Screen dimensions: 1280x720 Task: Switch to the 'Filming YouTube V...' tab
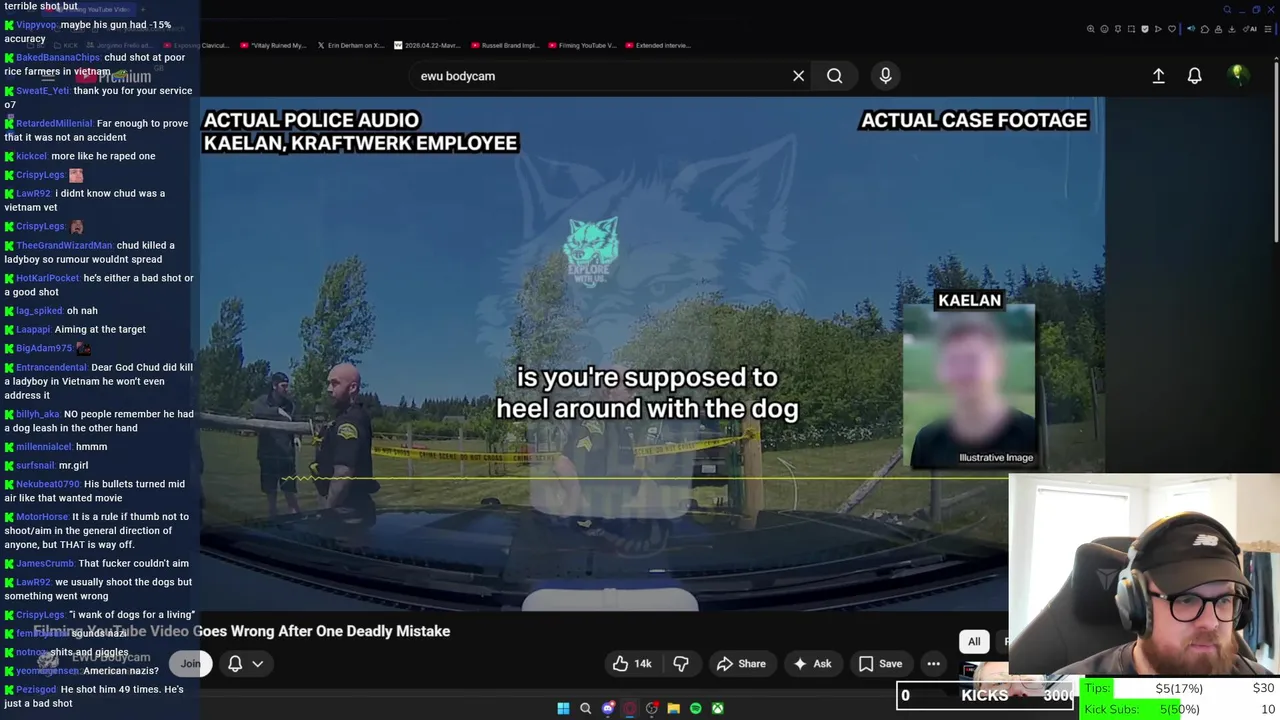(x=581, y=45)
